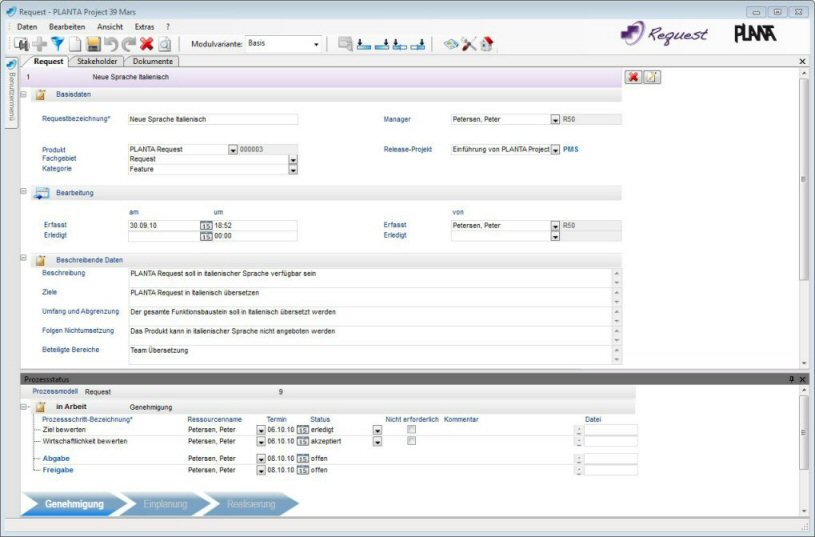
Task: Open calendar for Ziel bewerten Termin
Action: [x=303, y=430]
